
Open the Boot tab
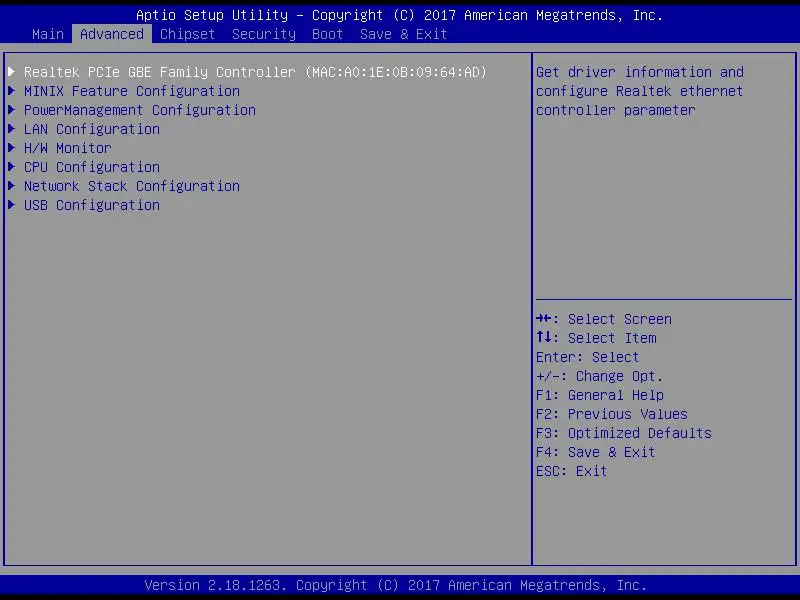tap(327, 34)
